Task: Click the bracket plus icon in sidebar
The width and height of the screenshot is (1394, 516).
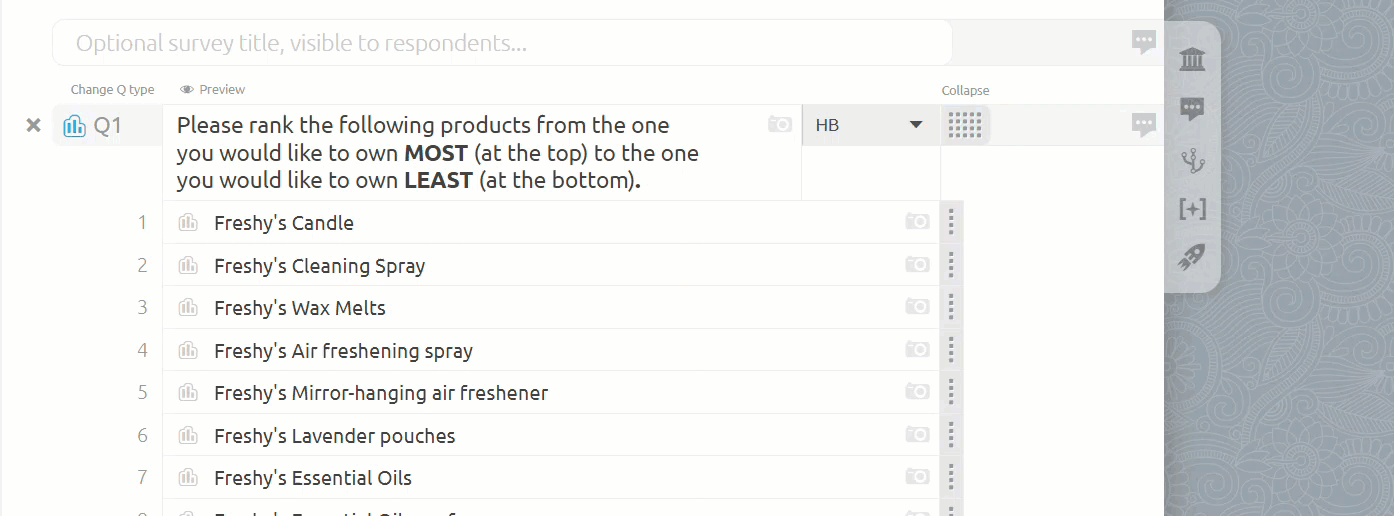Action: click(x=1192, y=208)
